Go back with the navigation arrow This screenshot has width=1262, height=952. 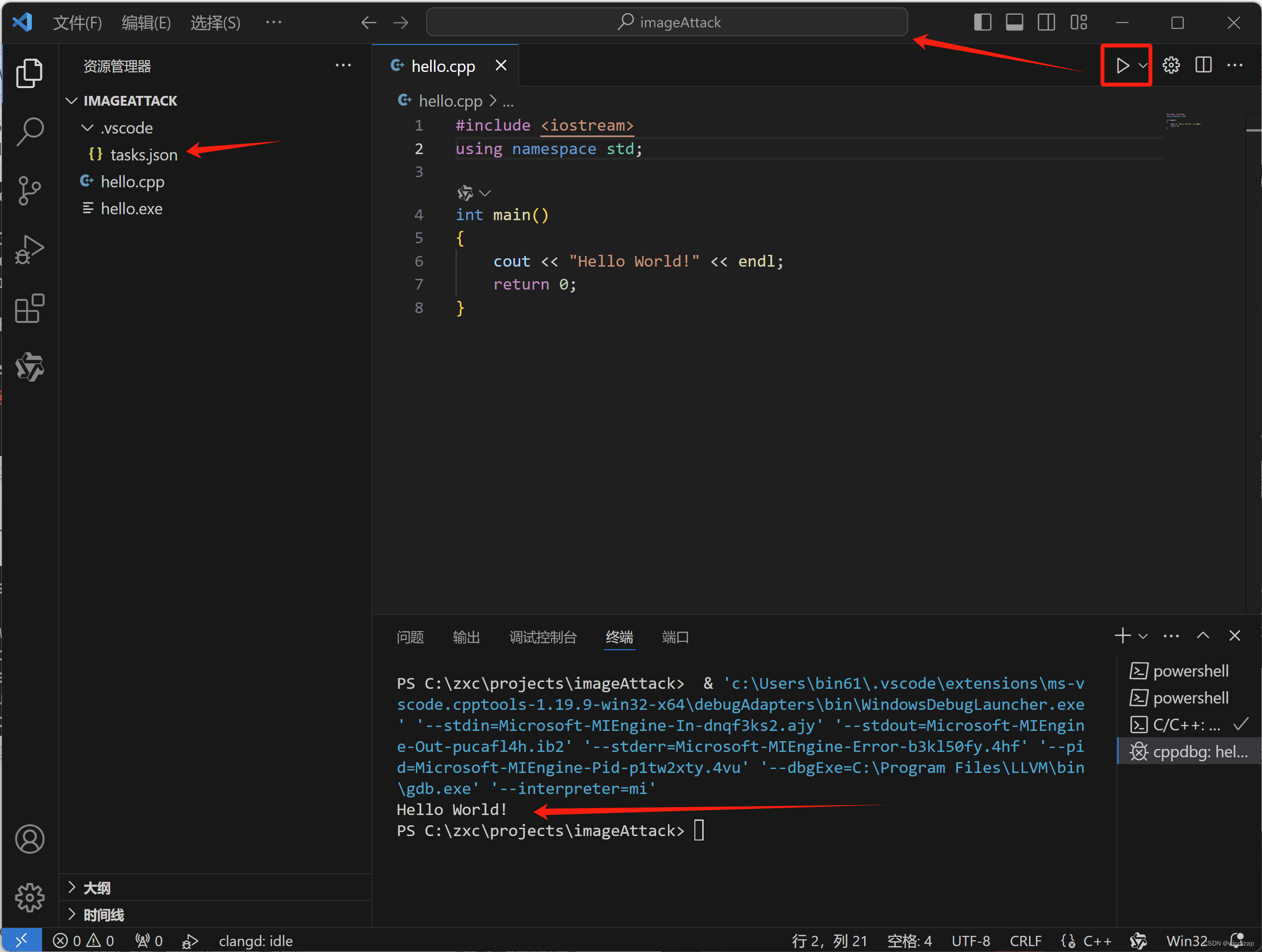[368, 22]
